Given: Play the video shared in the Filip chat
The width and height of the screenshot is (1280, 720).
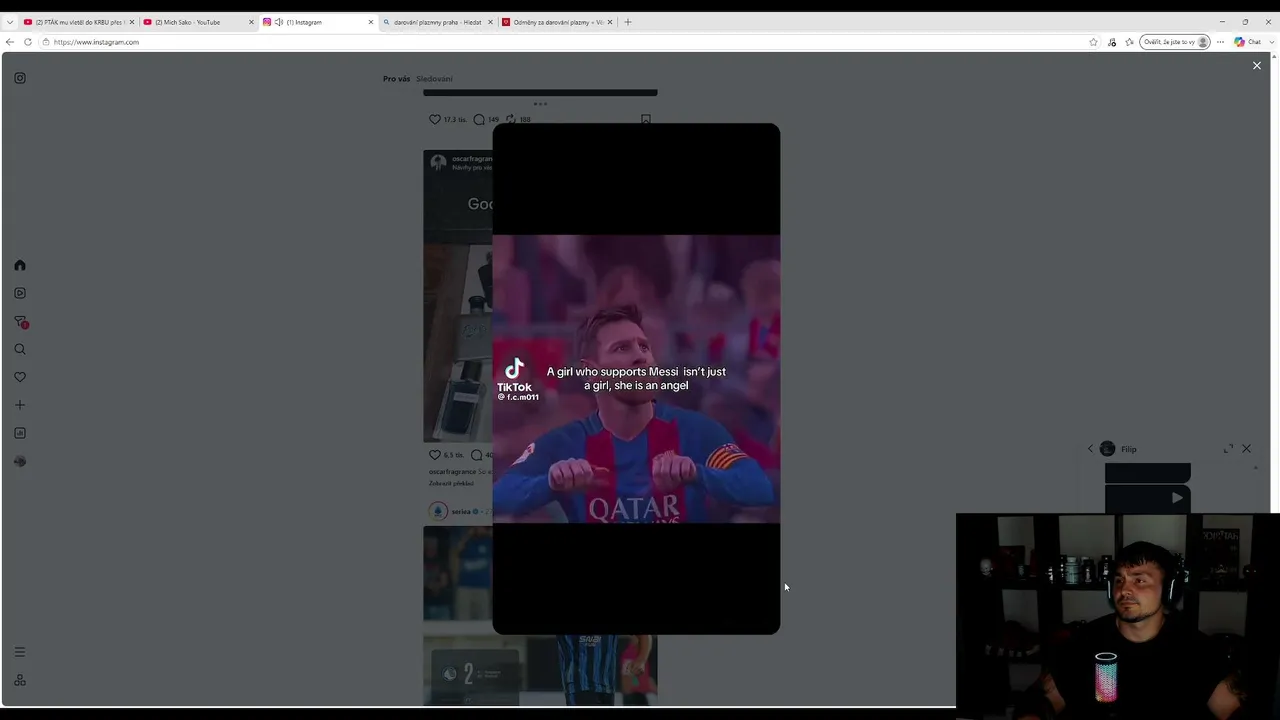Looking at the screenshot, I should coord(1177,497).
